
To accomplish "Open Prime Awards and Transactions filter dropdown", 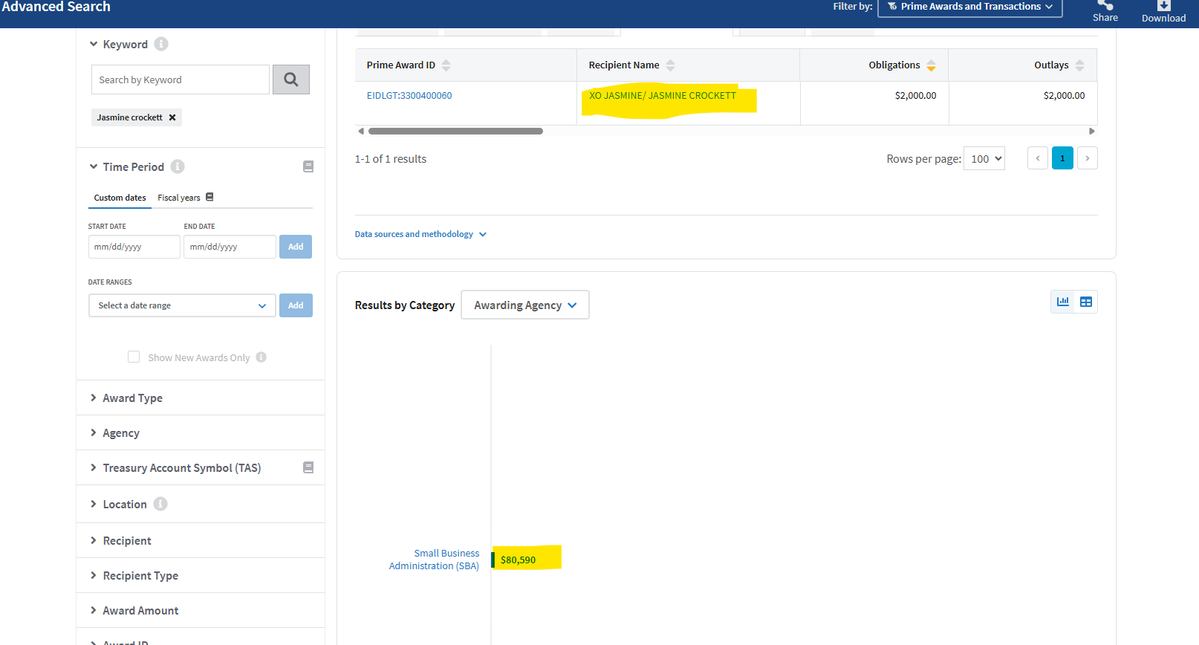I will click(970, 7).
